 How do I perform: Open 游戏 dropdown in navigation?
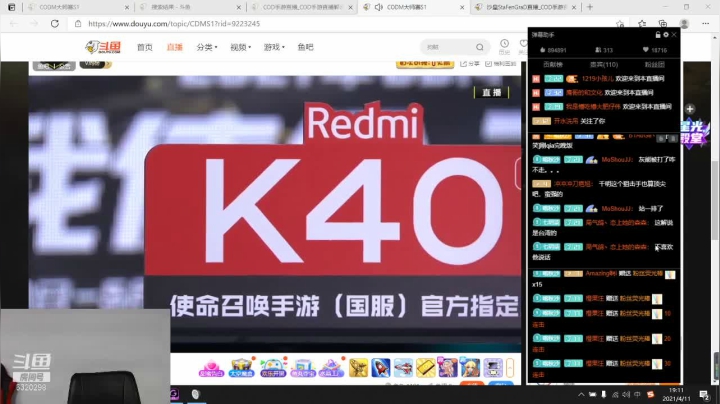click(274, 47)
